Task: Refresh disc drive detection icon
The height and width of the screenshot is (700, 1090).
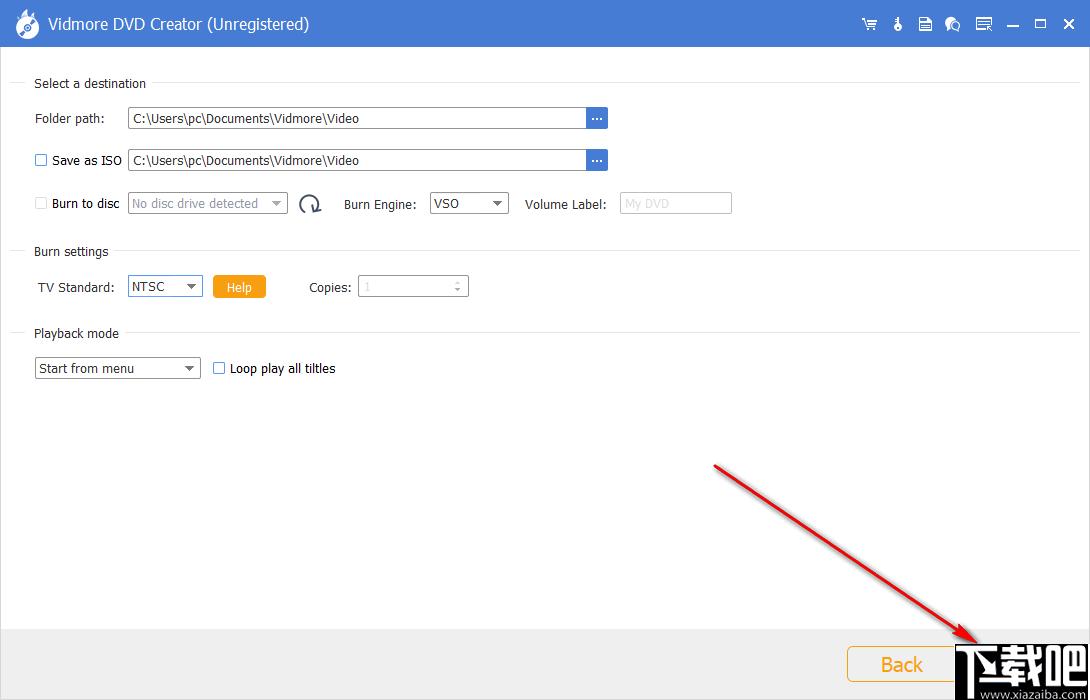Action: (310, 204)
